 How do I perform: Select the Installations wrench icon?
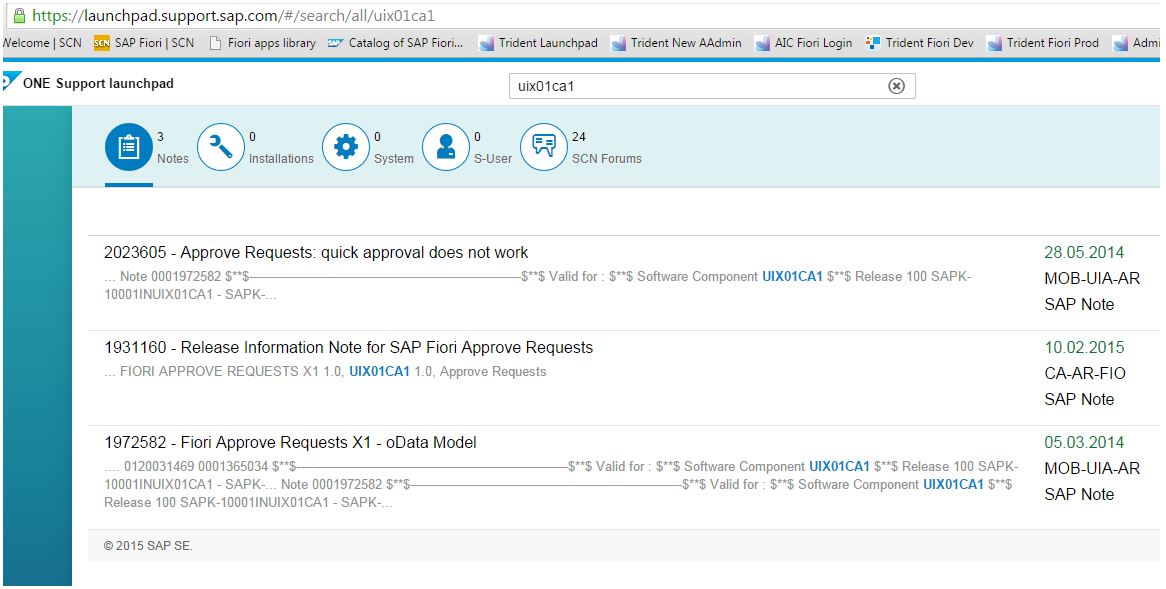pos(220,148)
